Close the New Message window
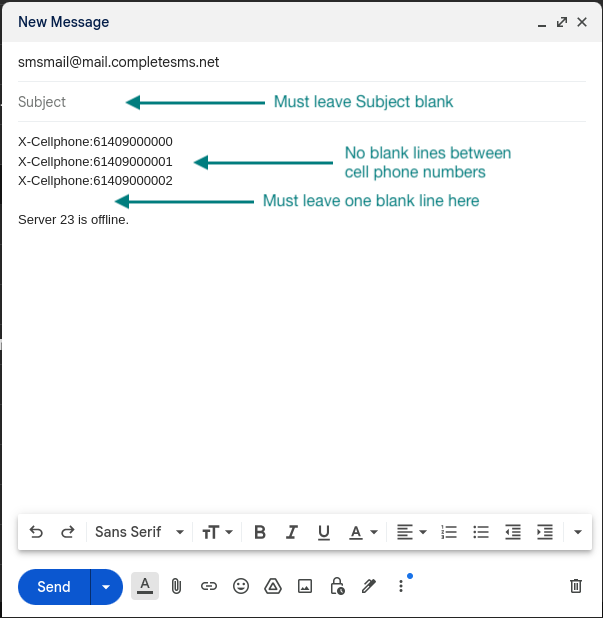Screen dimensions: 603x618 582,22
